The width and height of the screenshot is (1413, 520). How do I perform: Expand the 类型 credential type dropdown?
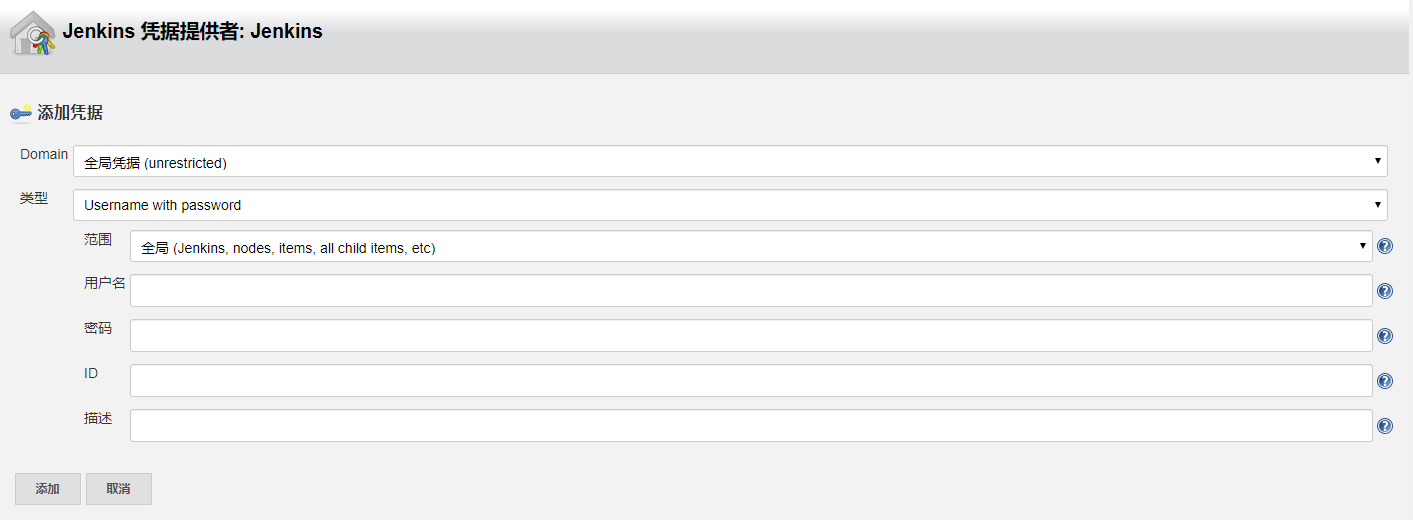point(730,205)
